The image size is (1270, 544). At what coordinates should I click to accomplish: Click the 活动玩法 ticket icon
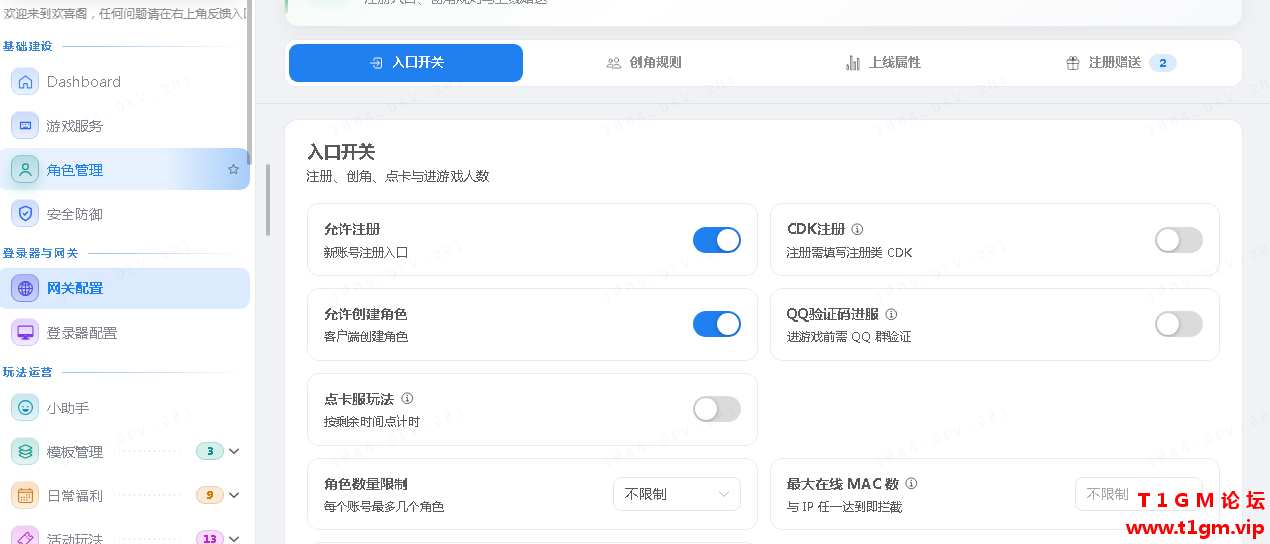coord(25,535)
